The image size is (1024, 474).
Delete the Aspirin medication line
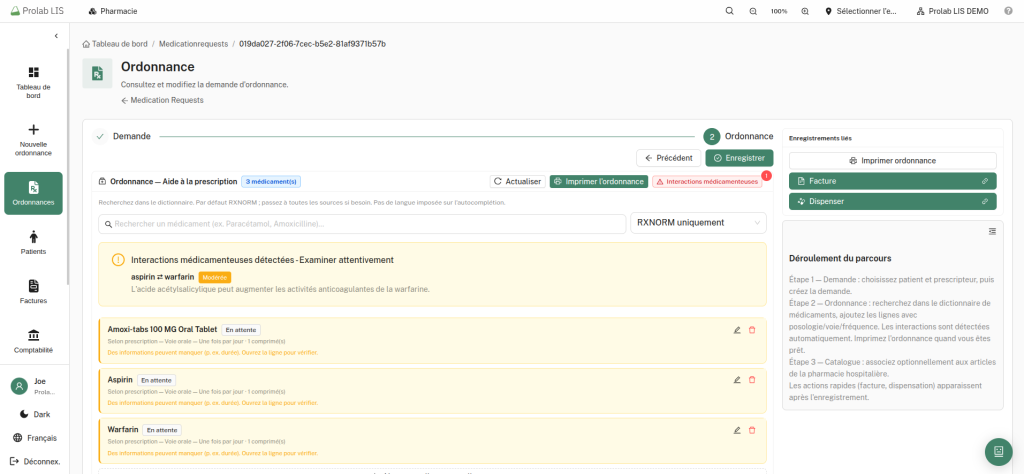point(752,380)
